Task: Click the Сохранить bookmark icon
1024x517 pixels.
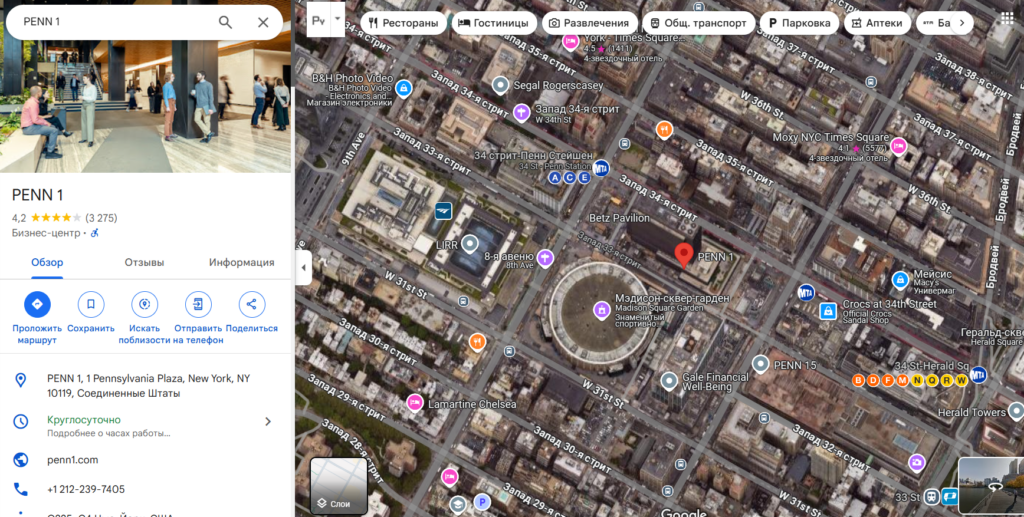Action: 91,305
